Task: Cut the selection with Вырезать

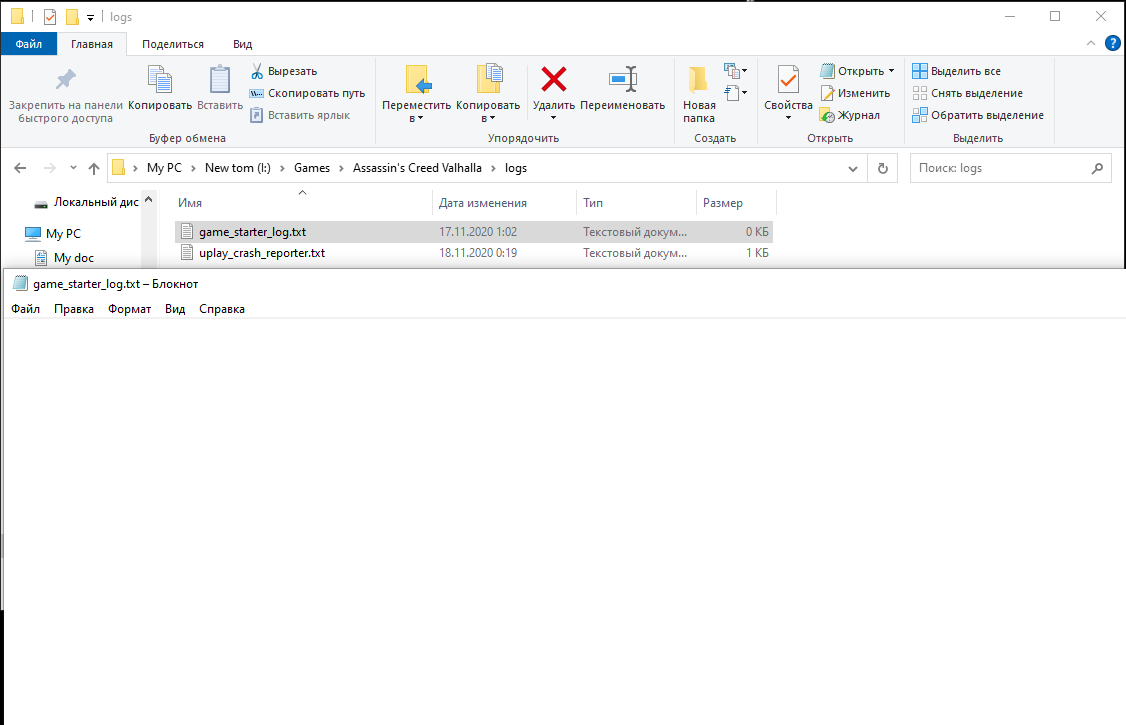Action: click(x=284, y=71)
